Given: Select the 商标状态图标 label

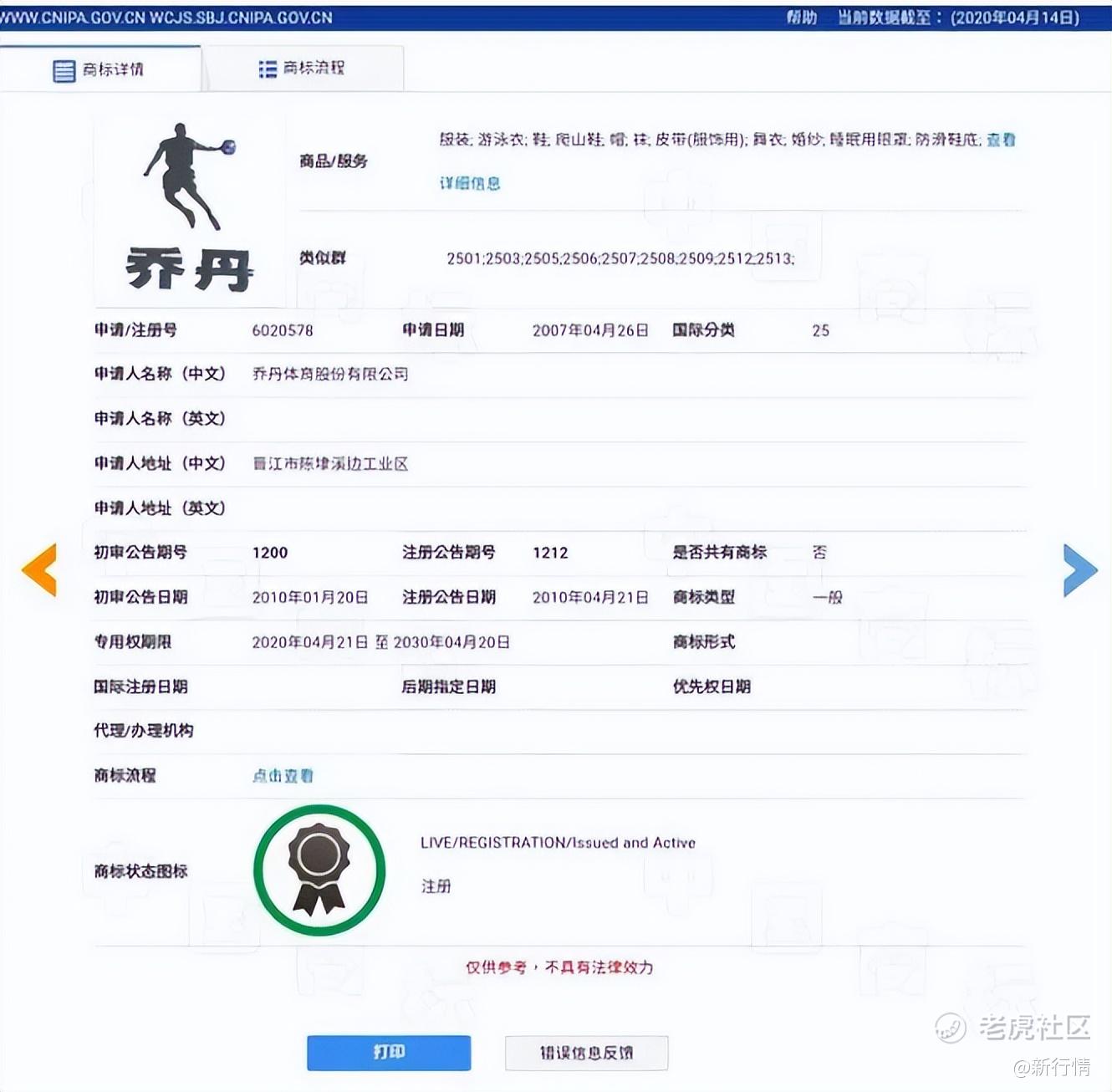Looking at the screenshot, I should [x=140, y=870].
